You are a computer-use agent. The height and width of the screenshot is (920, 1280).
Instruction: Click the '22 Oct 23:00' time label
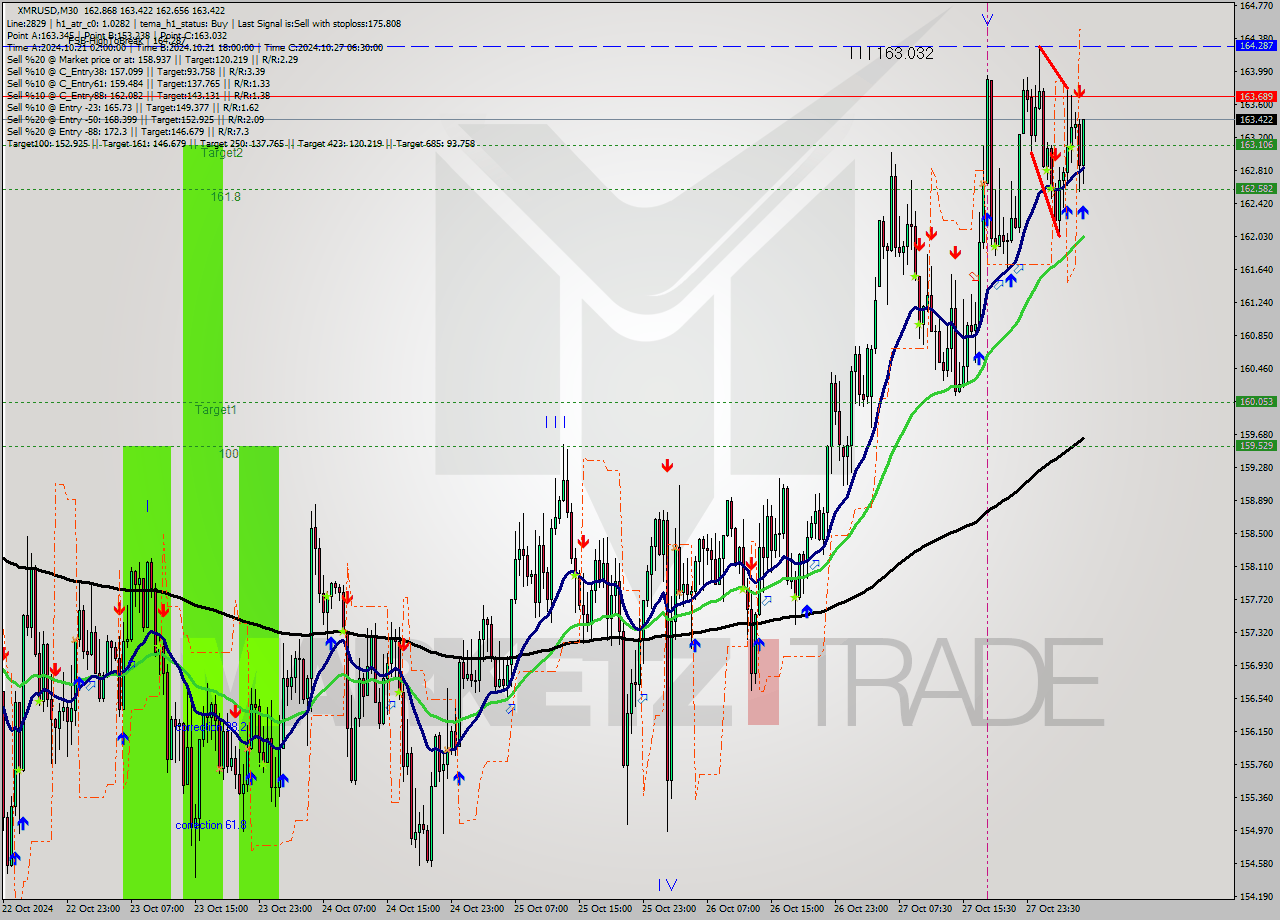click(93, 909)
